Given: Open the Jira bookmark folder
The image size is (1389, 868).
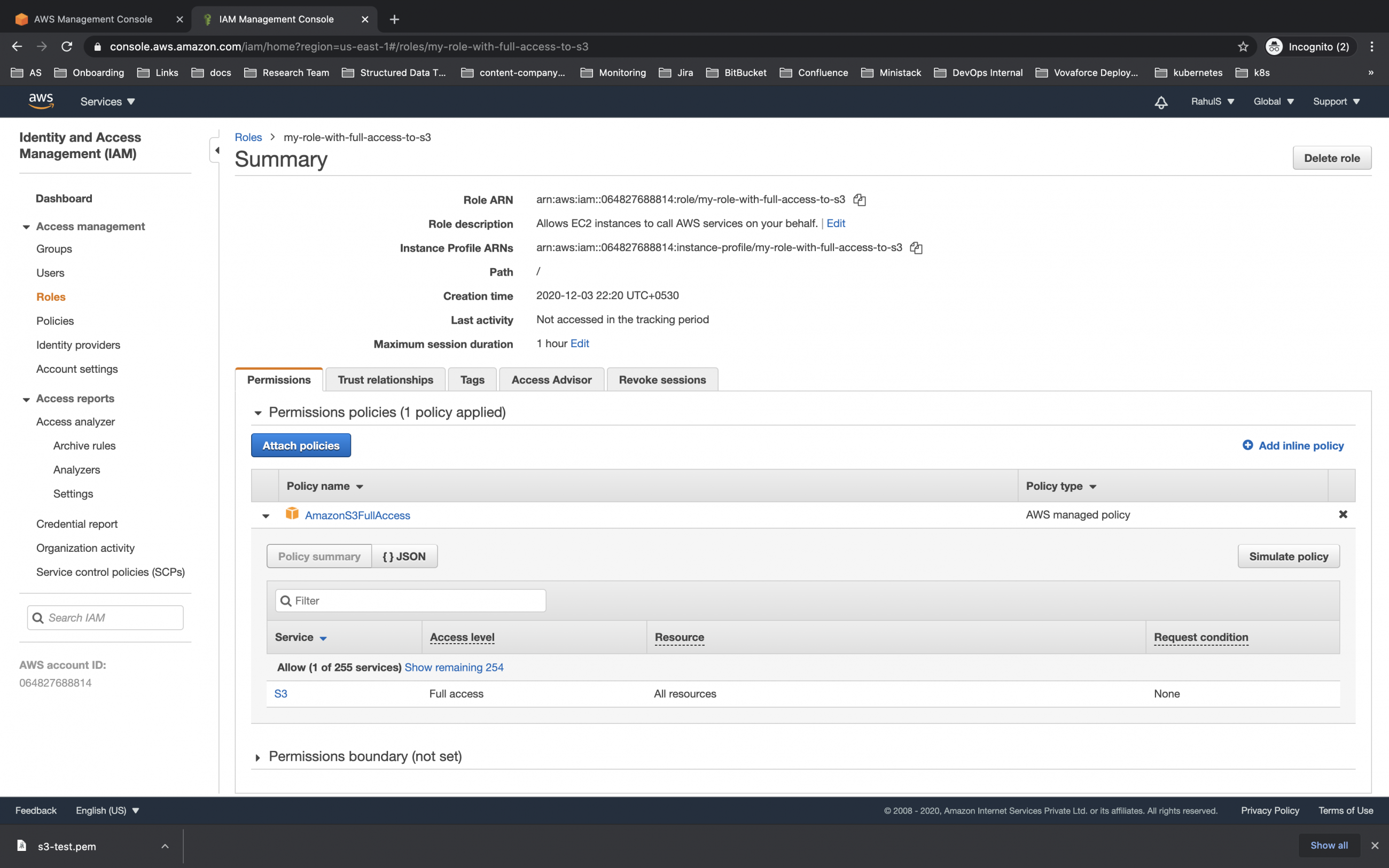Looking at the screenshot, I should (x=676, y=73).
